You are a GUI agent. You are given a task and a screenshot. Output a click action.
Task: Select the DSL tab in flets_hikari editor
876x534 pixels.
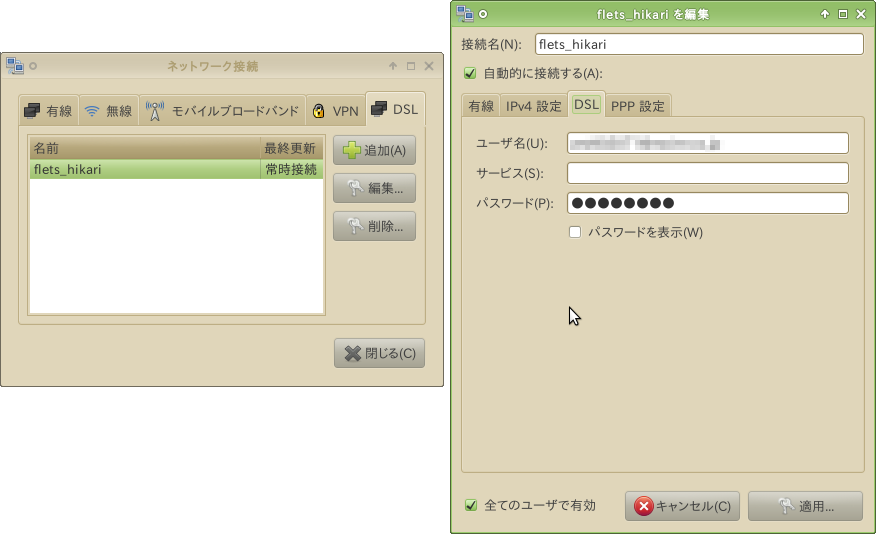[x=586, y=104]
